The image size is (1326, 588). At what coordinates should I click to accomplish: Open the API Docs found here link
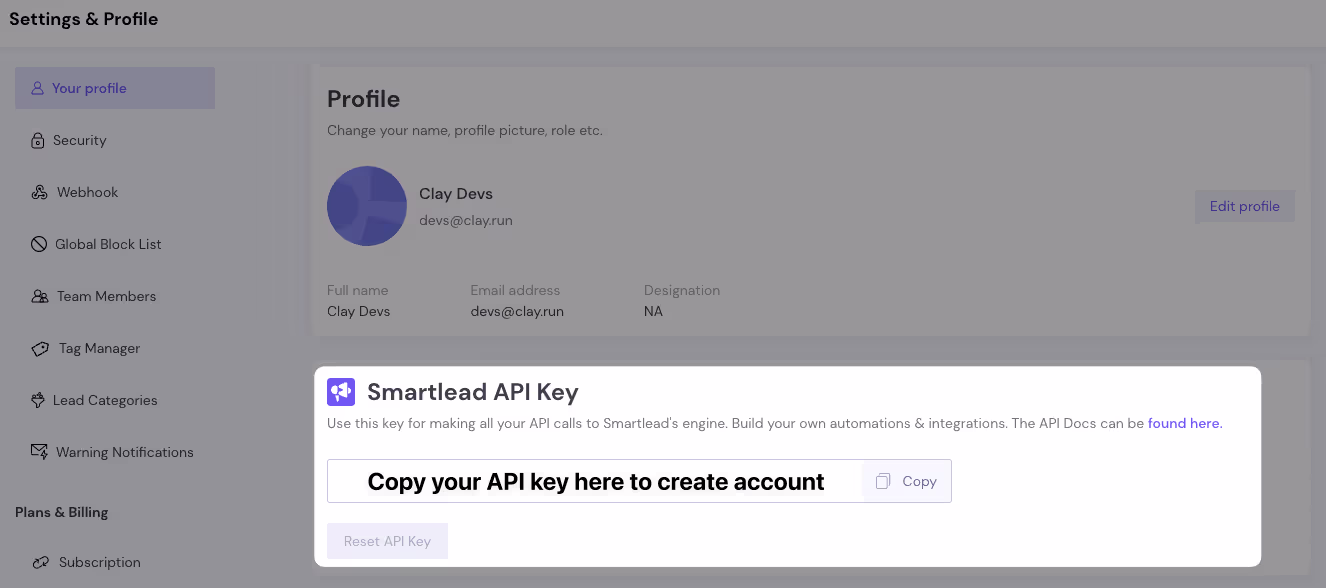(x=1185, y=423)
